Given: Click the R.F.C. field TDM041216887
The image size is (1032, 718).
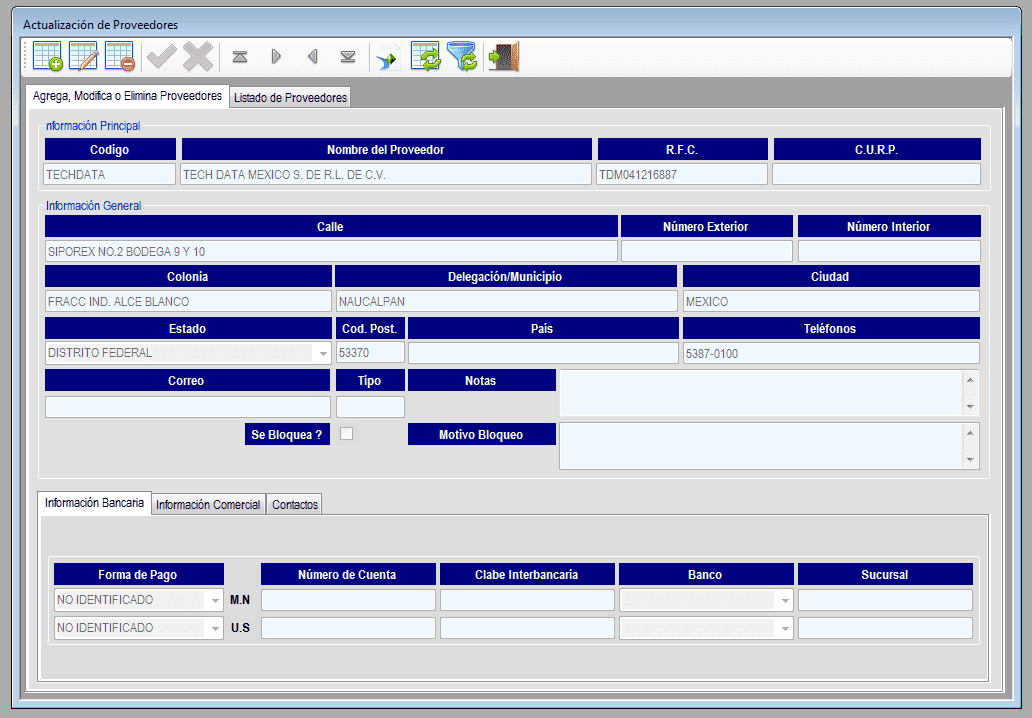Looking at the screenshot, I should pyautogui.click(x=682, y=174).
